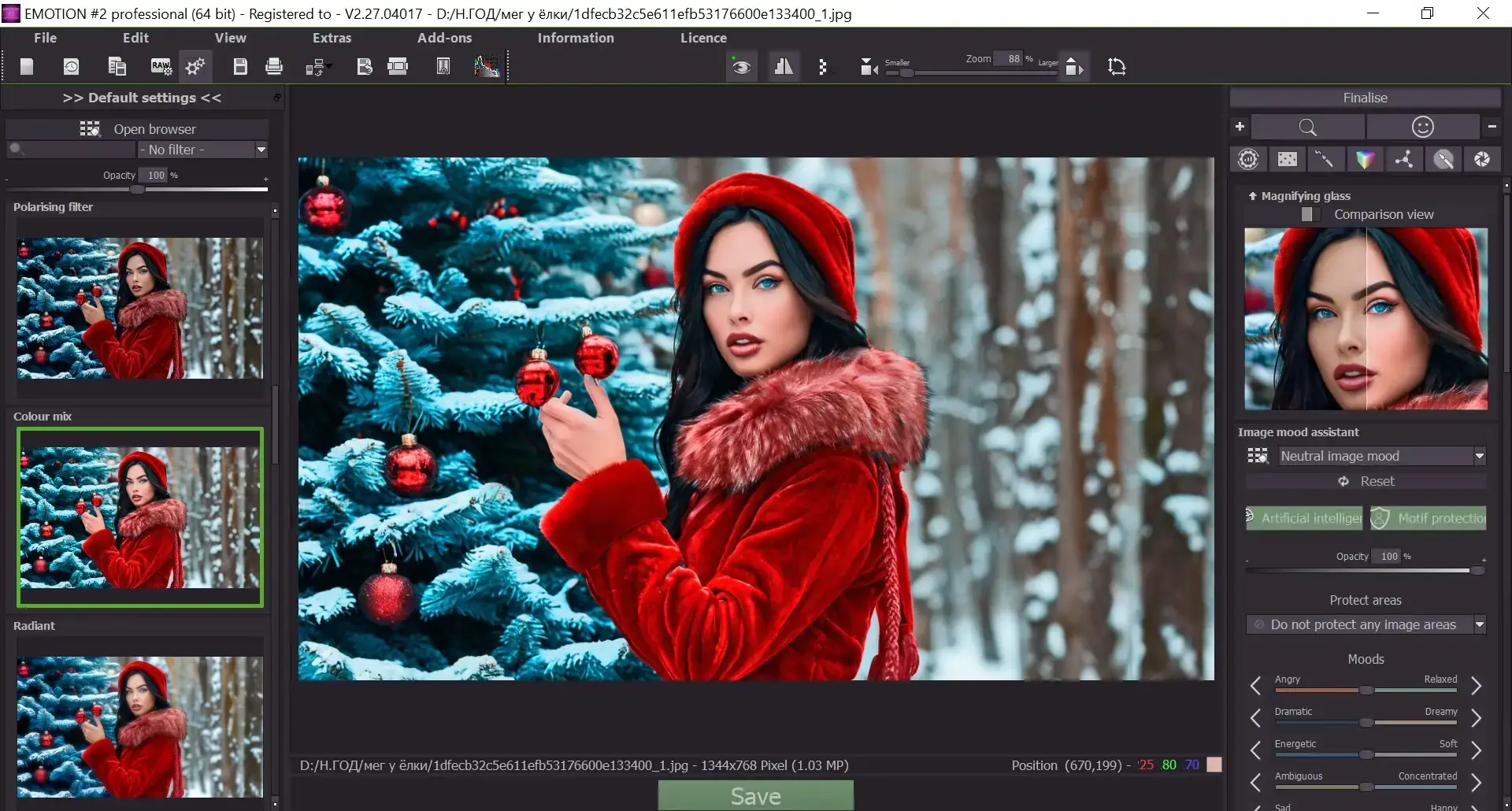Click the zoom smaller icon
This screenshot has height=811, width=1512.
pos(869,67)
